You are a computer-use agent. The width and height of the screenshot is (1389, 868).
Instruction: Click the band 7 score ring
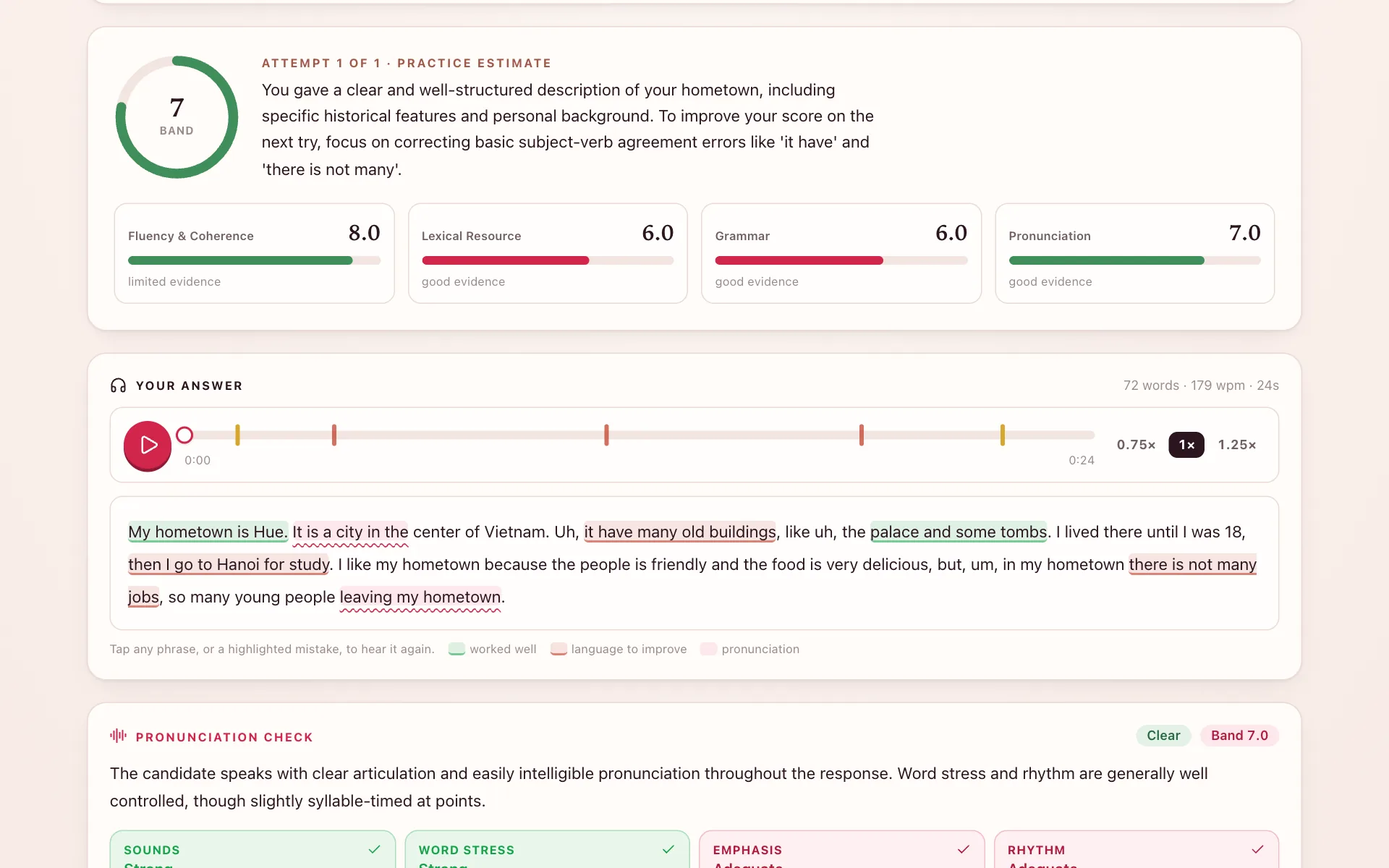click(x=177, y=116)
